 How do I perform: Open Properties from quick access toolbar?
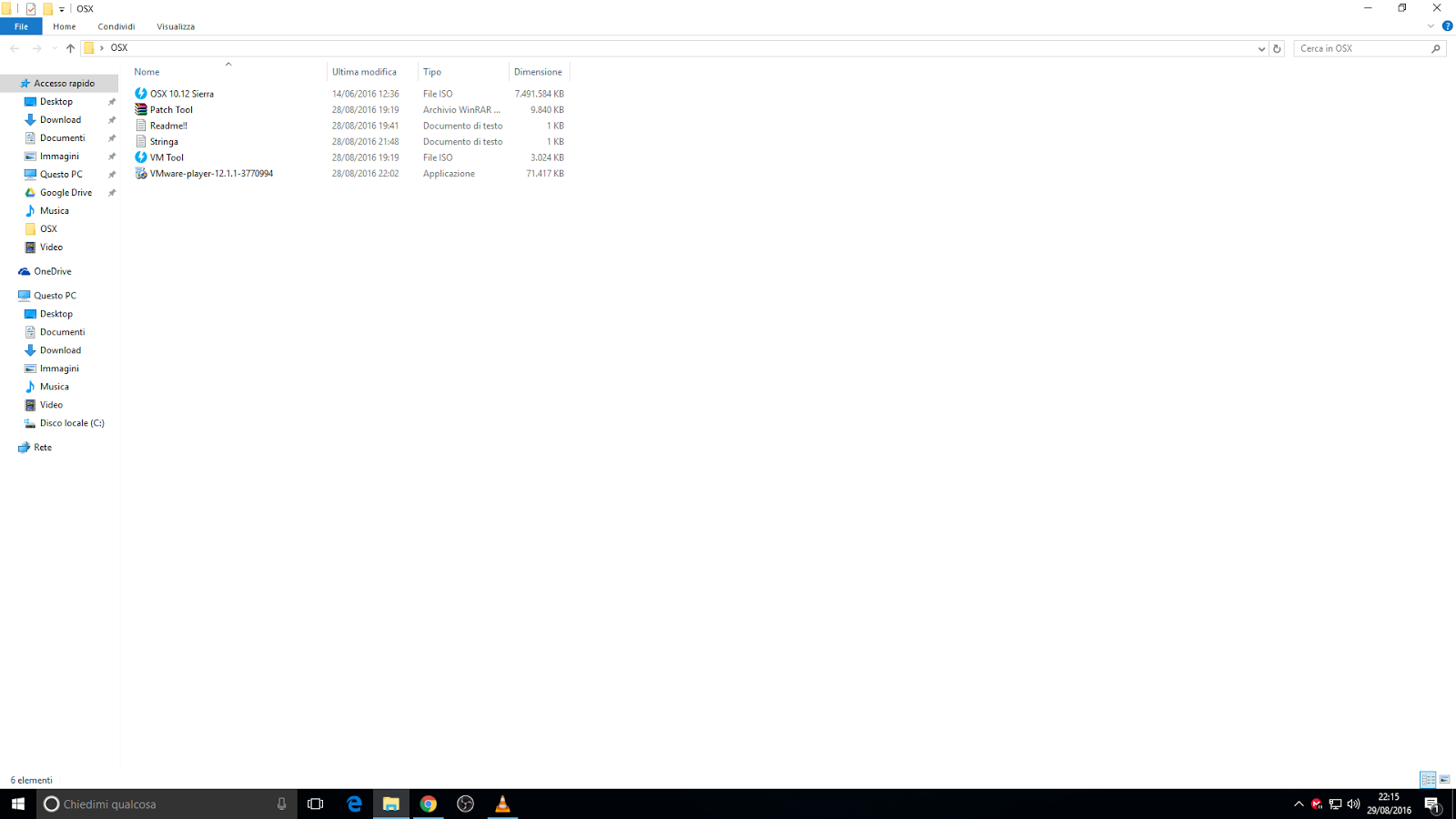coord(31,9)
